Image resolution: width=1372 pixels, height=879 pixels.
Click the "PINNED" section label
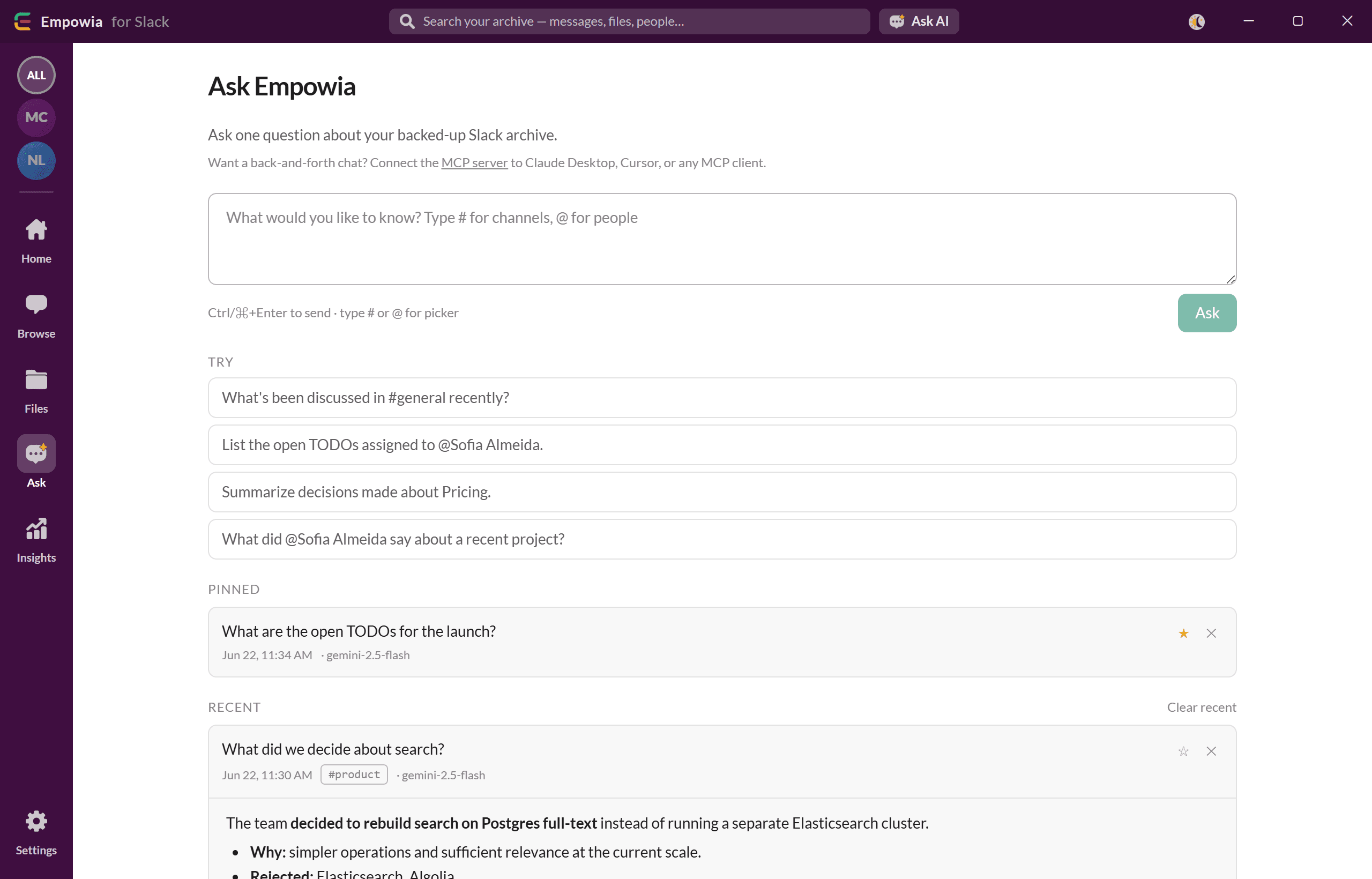(x=234, y=589)
